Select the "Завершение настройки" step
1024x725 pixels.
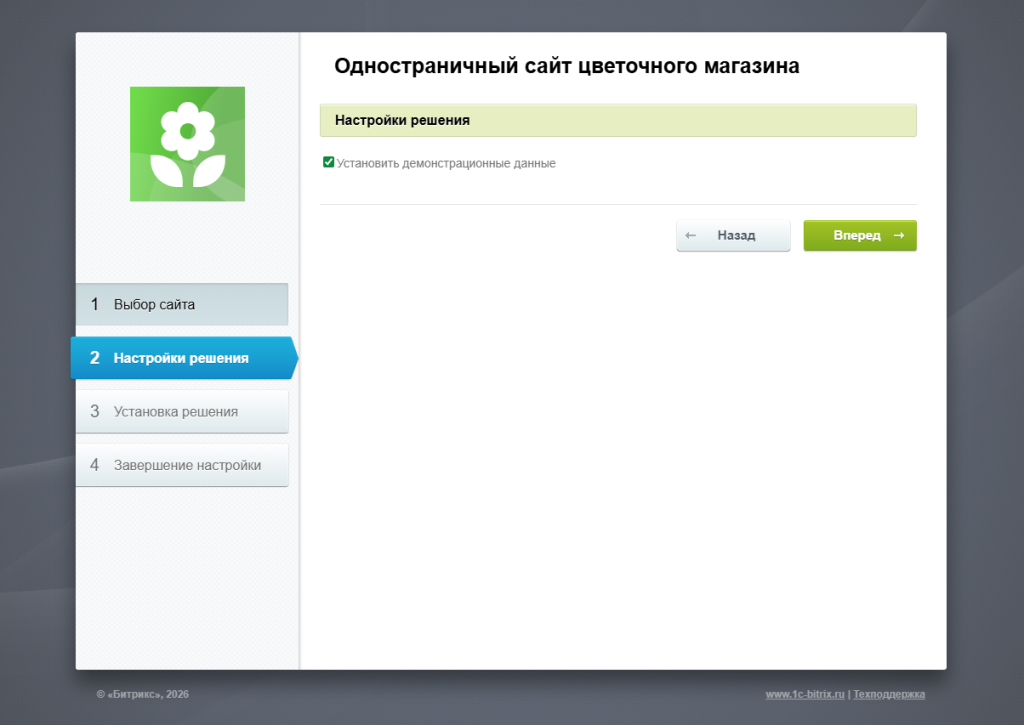(187, 465)
